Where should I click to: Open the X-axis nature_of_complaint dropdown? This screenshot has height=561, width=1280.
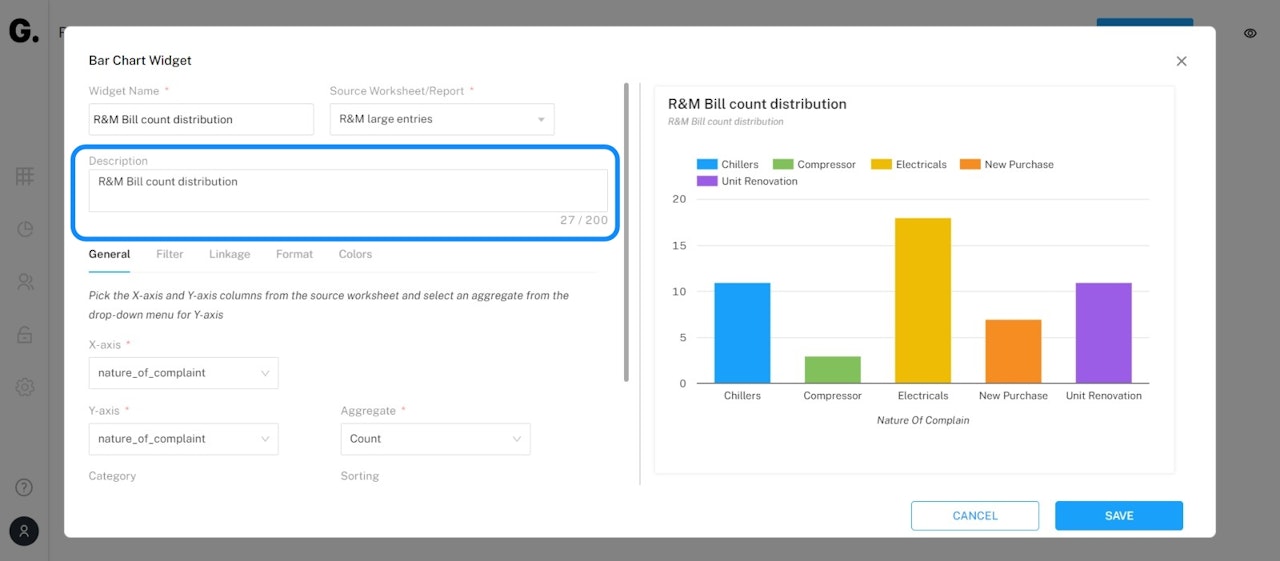[x=183, y=373]
